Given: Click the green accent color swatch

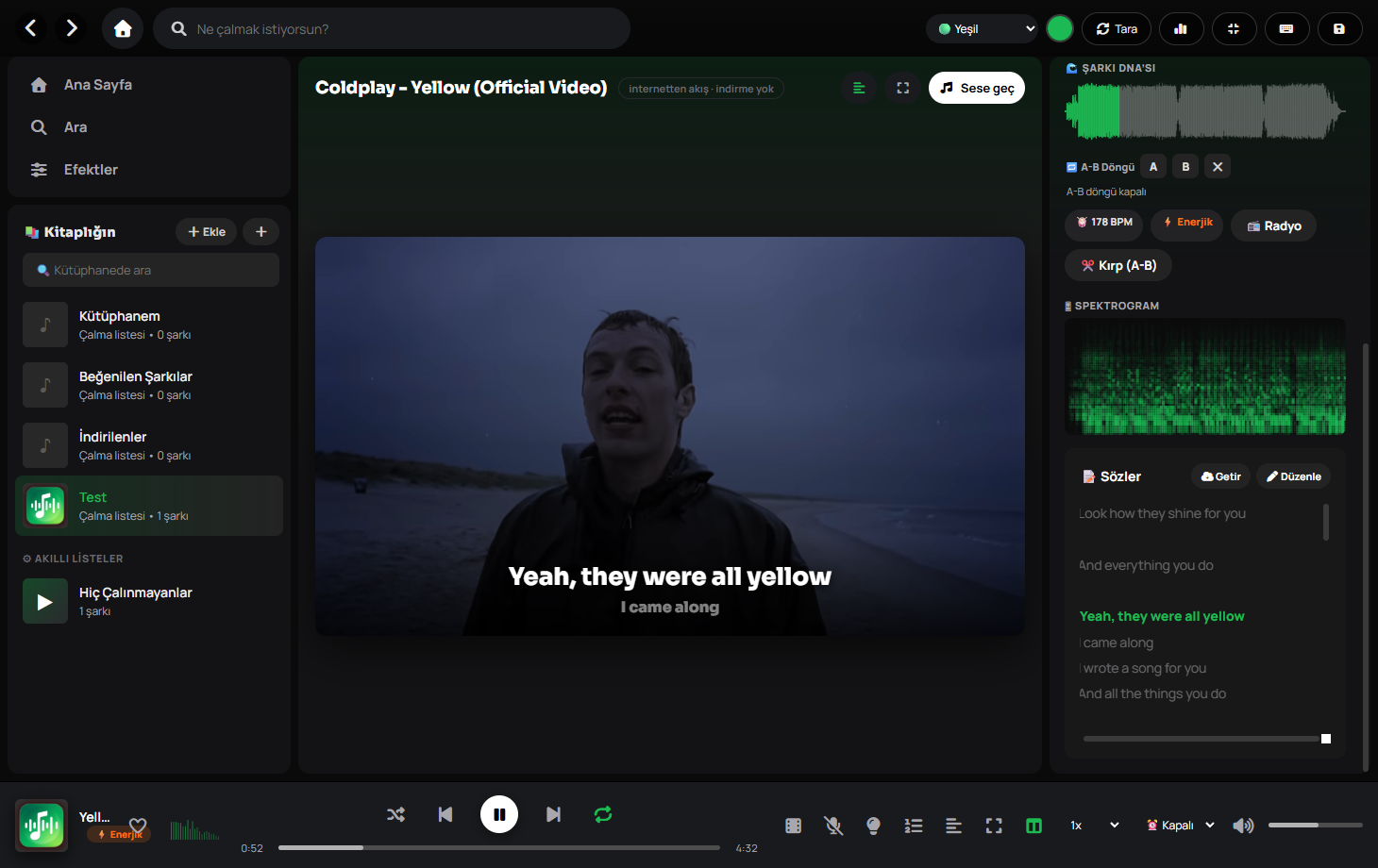Looking at the screenshot, I should pyautogui.click(x=1060, y=29).
